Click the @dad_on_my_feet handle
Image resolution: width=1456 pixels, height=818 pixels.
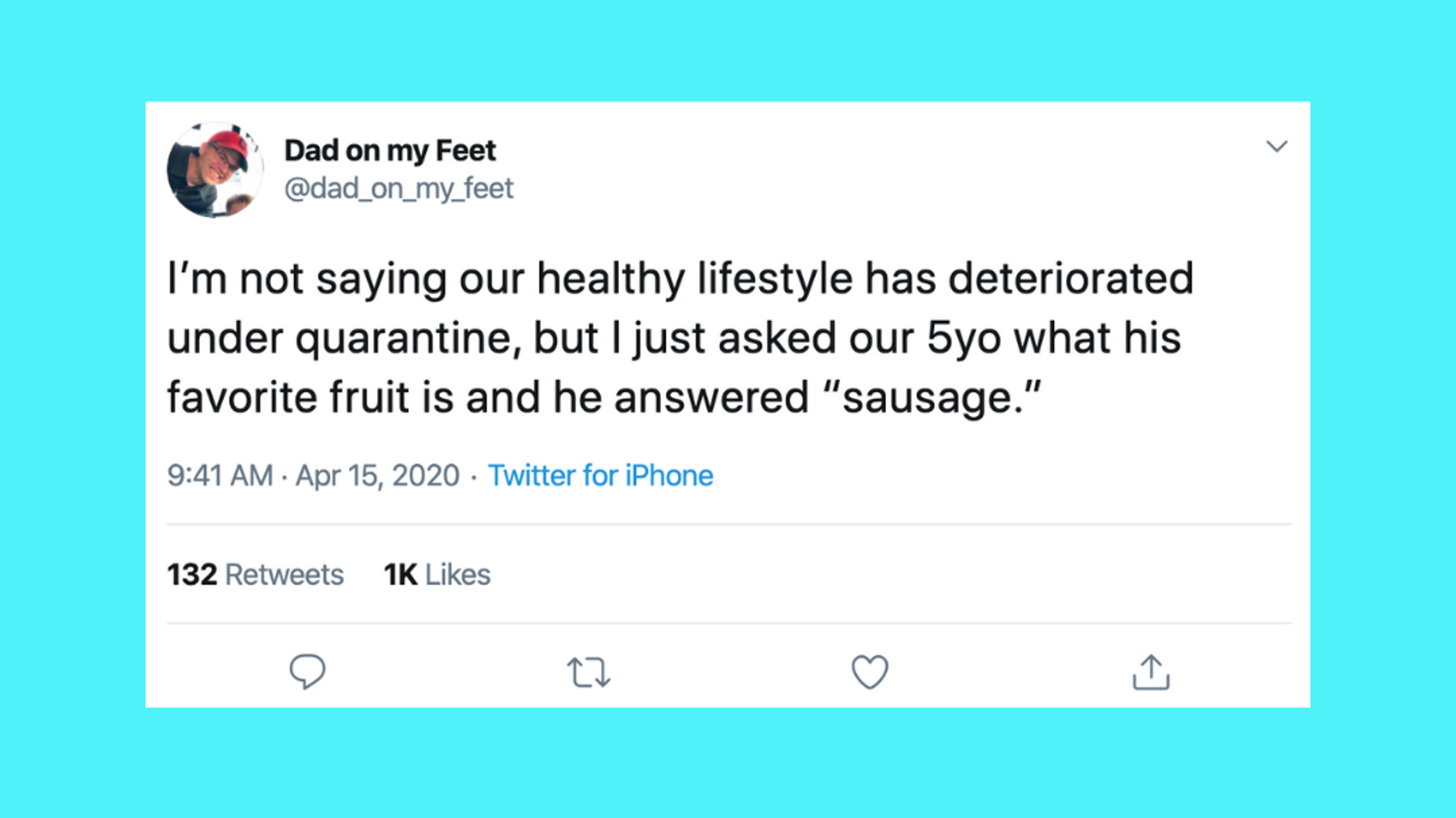click(400, 188)
